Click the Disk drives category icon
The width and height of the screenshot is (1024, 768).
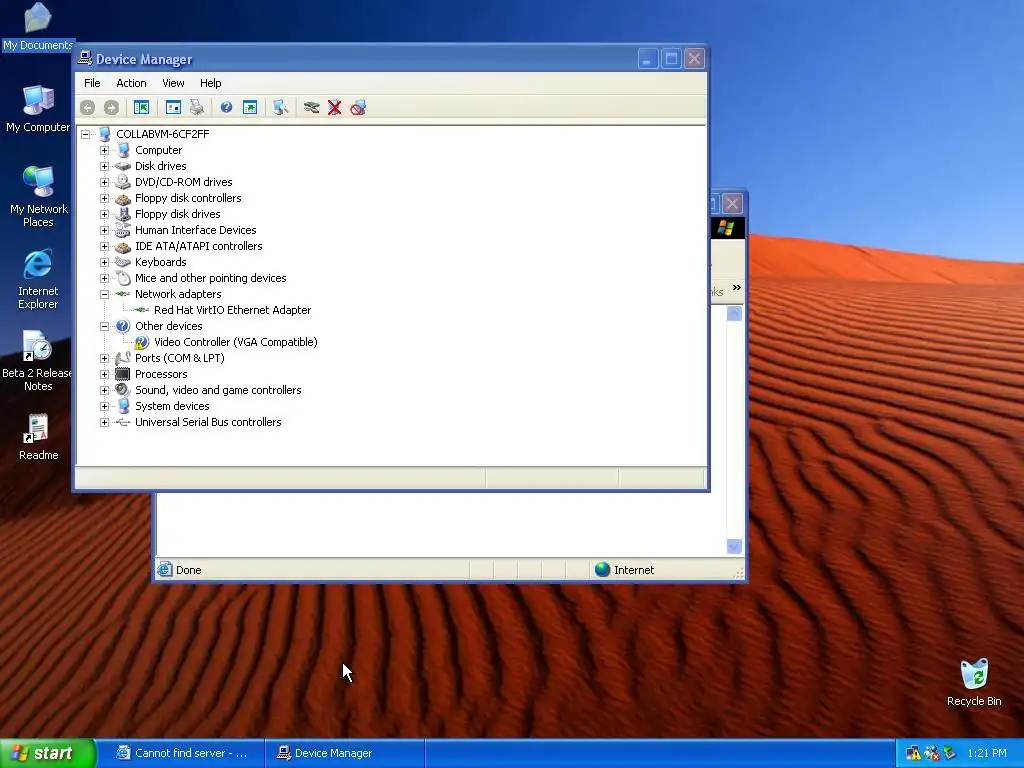[123, 166]
